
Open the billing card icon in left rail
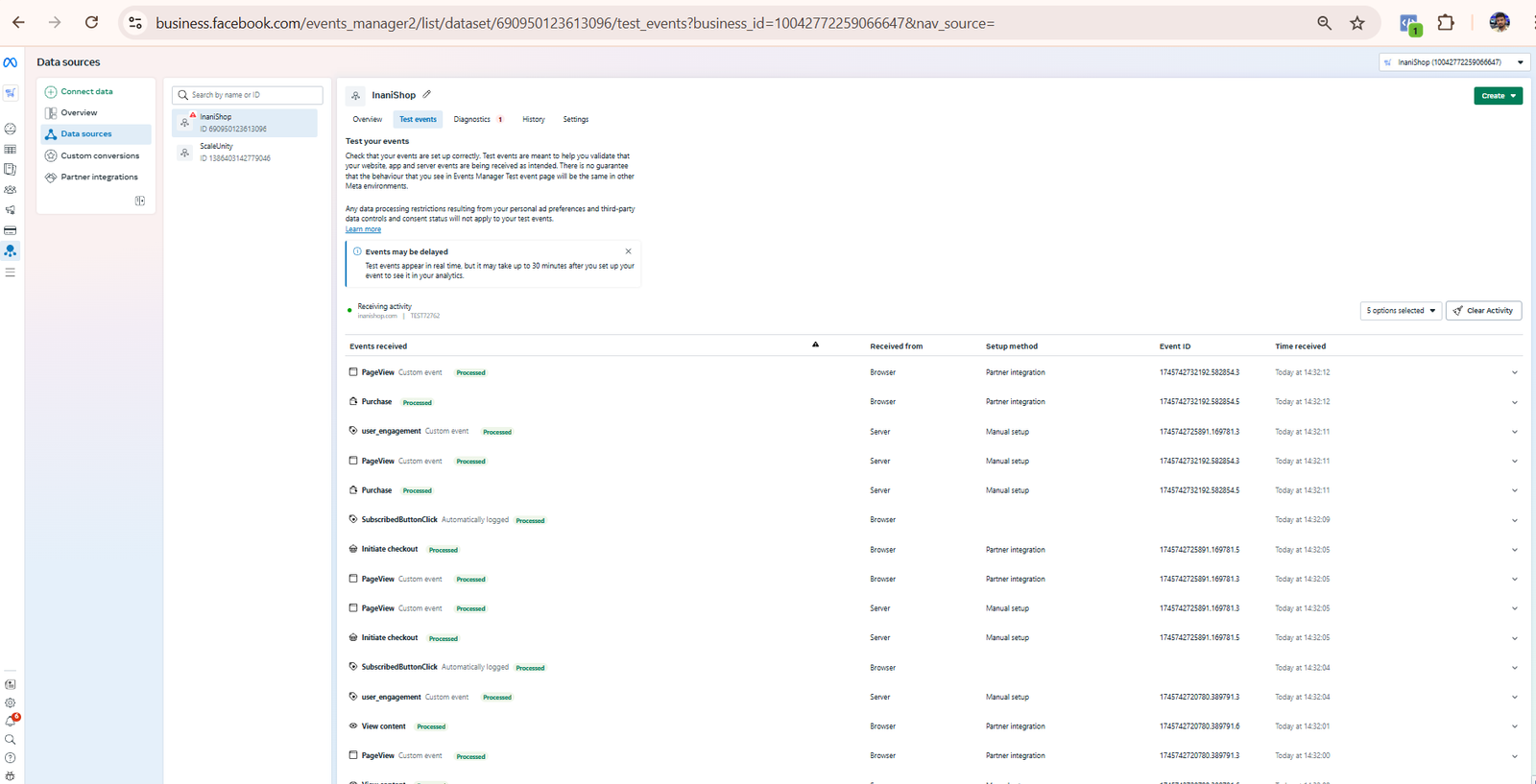pyautogui.click(x=10, y=230)
